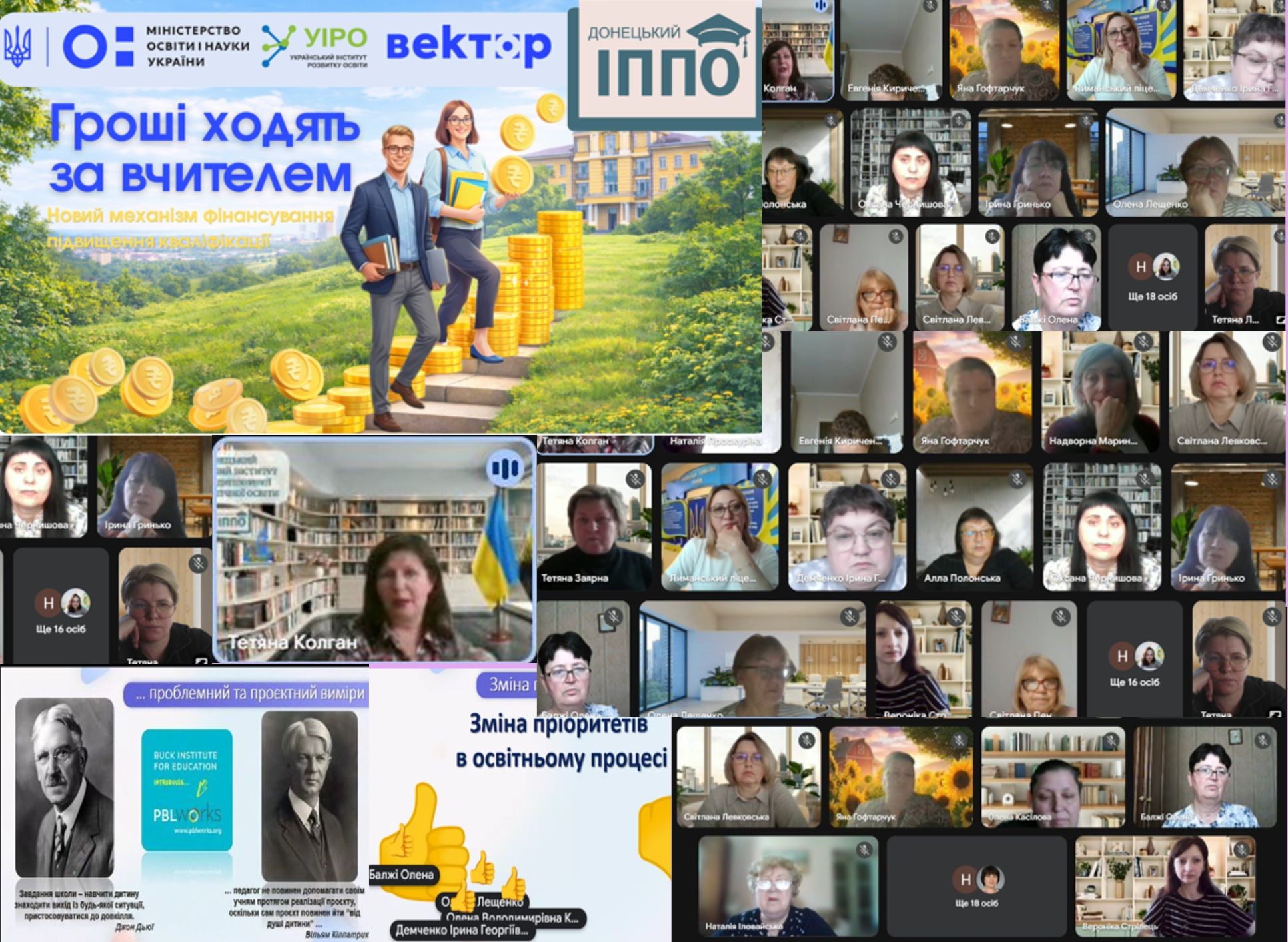
Task: Click the muted mic icon on Алла Полонська tile
Action: 1016,478
